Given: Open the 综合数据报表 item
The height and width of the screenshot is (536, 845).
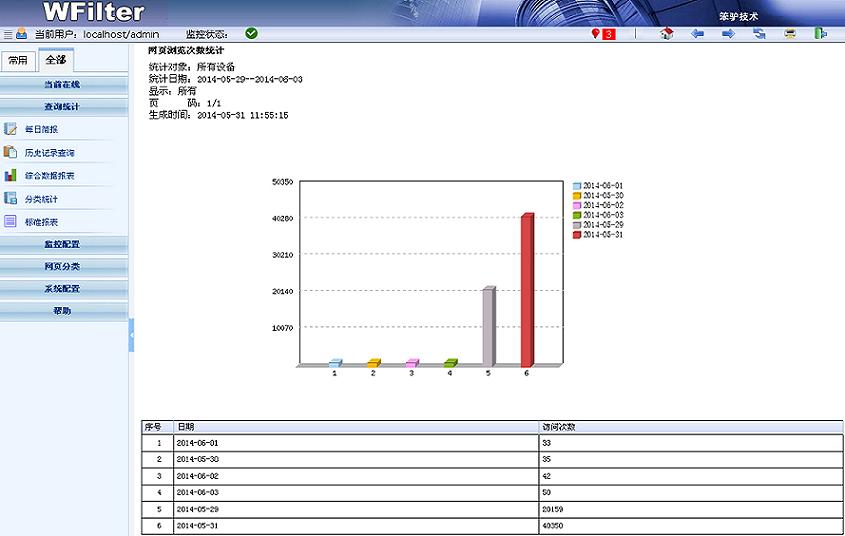Looking at the screenshot, I should 49,176.
